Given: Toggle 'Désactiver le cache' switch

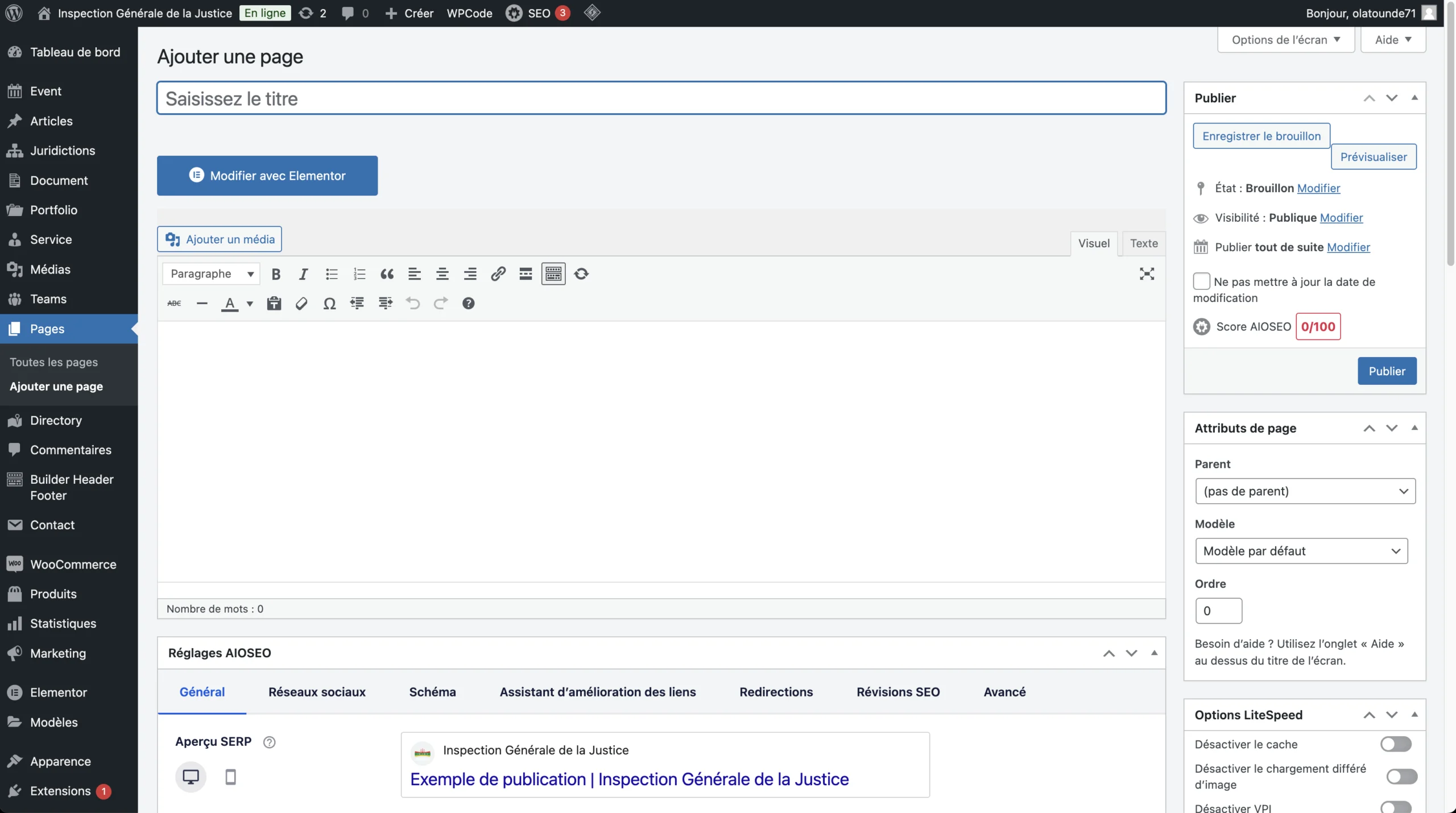Looking at the screenshot, I should [1395, 744].
